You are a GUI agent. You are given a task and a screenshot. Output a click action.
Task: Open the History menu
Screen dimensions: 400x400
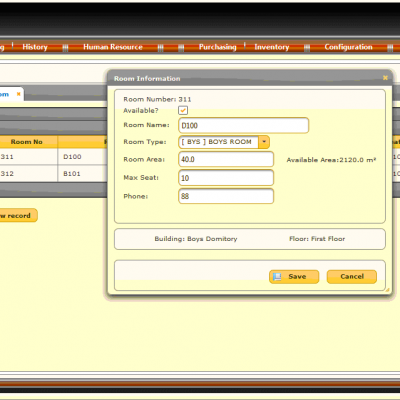tap(35, 47)
